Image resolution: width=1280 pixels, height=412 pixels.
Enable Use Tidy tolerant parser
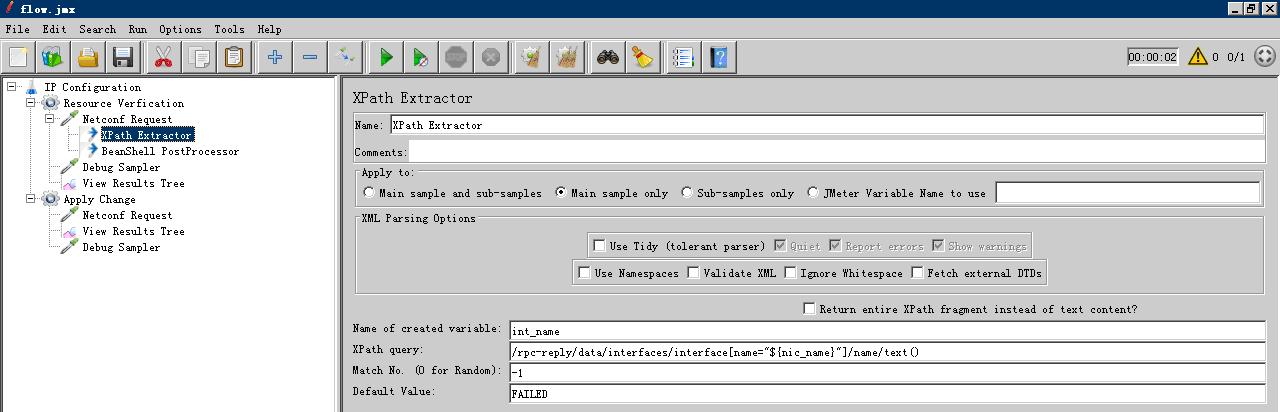pyautogui.click(x=599, y=246)
